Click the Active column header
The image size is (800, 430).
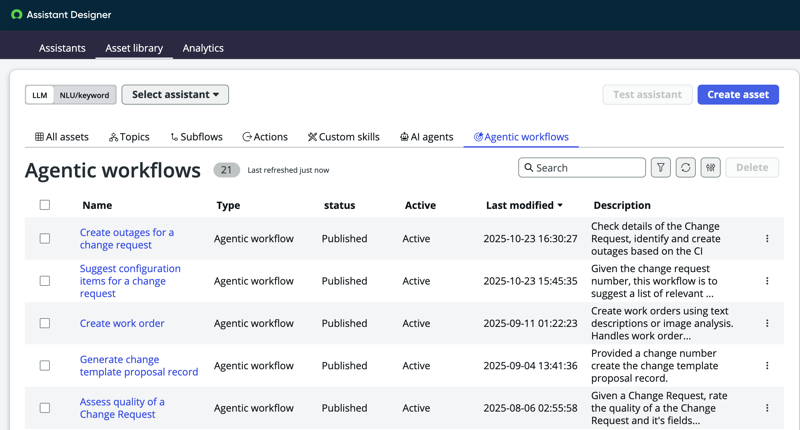tap(420, 205)
